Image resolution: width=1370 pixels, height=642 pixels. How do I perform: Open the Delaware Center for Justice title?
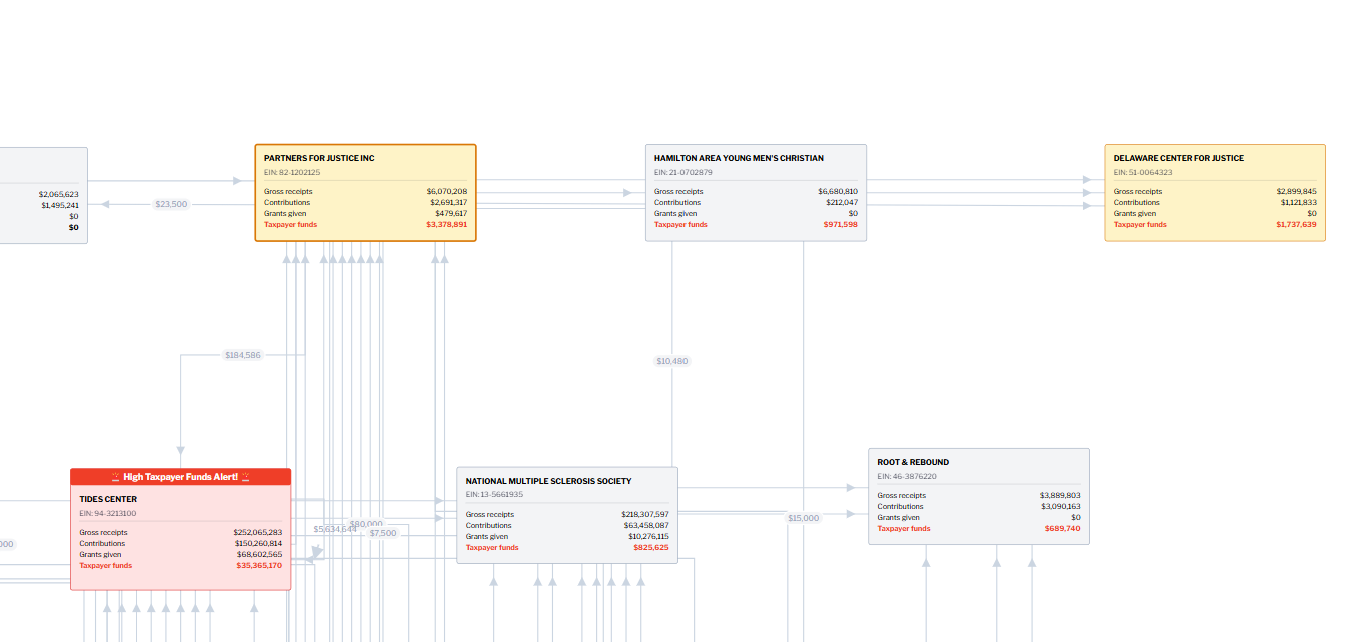(x=1179, y=158)
